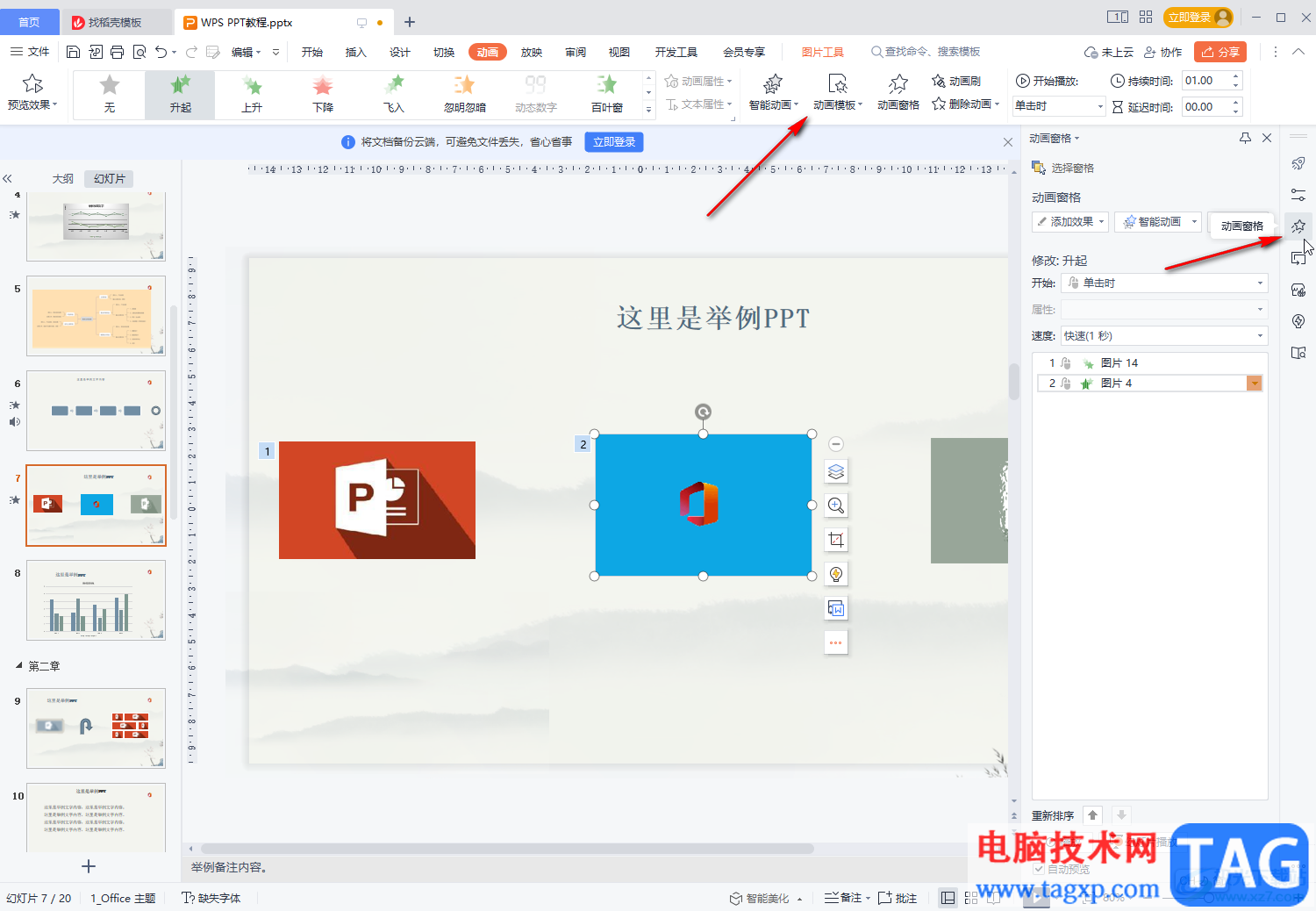
Task: Switch to the 大纲 outline tab
Action: (63, 178)
